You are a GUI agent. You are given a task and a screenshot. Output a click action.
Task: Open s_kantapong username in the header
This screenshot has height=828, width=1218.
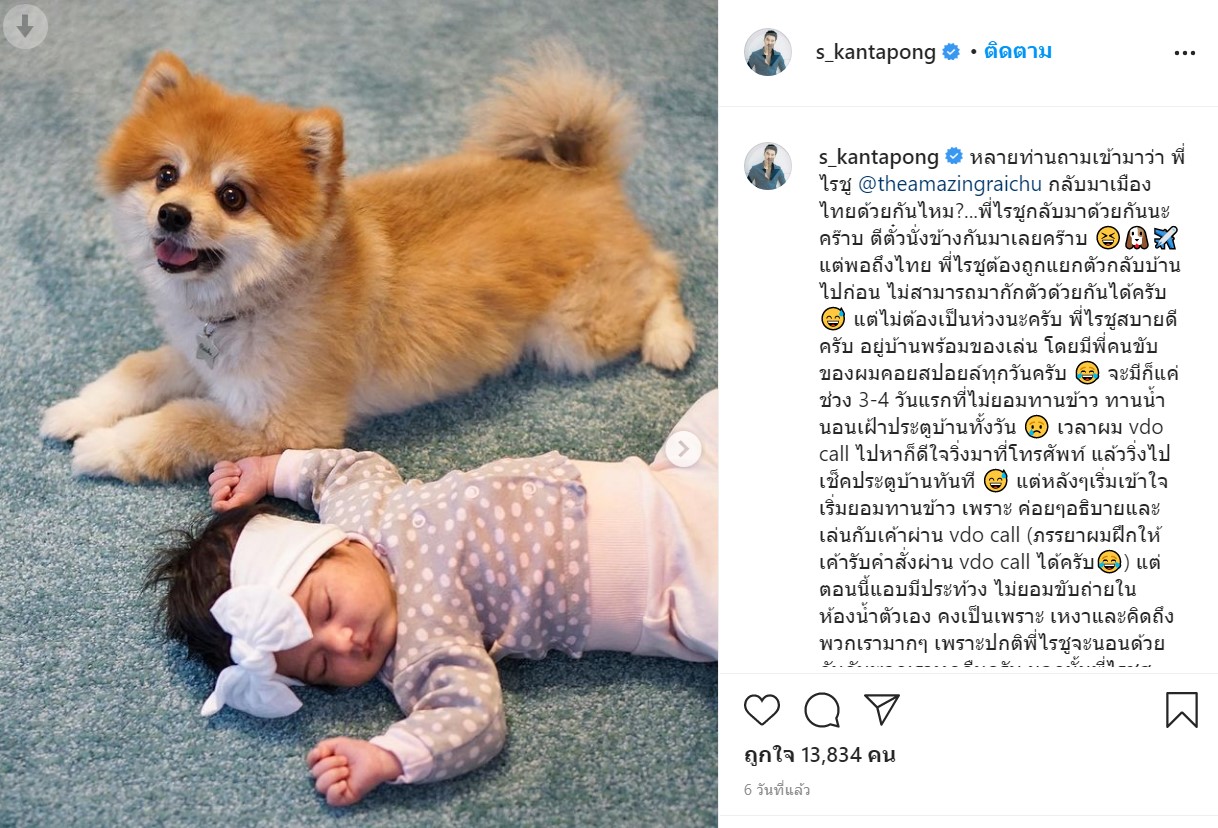coord(875,52)
